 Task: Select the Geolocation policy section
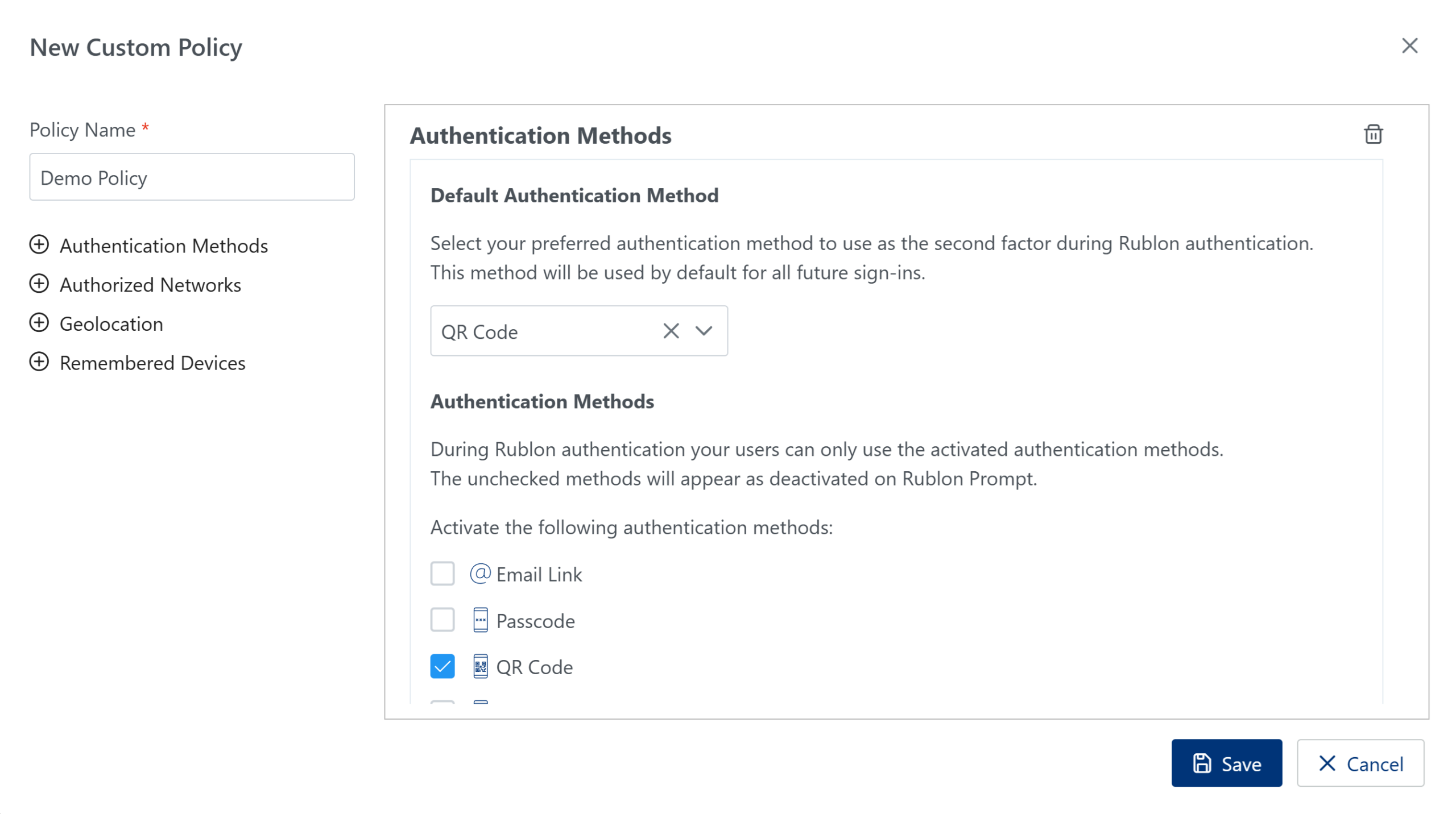coord(111,324)
